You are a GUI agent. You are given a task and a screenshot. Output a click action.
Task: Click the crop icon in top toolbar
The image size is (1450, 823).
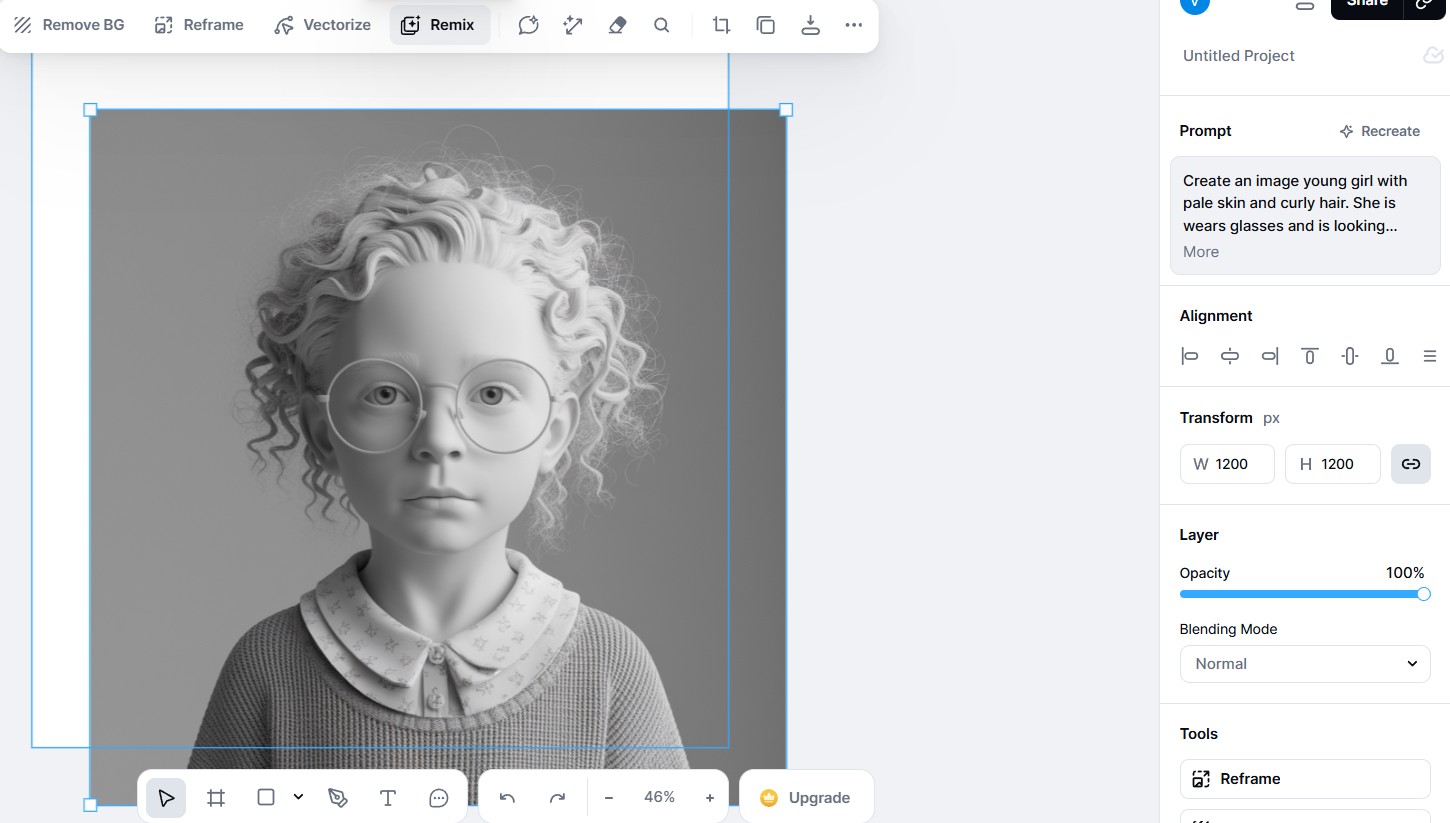coord(721,25)
